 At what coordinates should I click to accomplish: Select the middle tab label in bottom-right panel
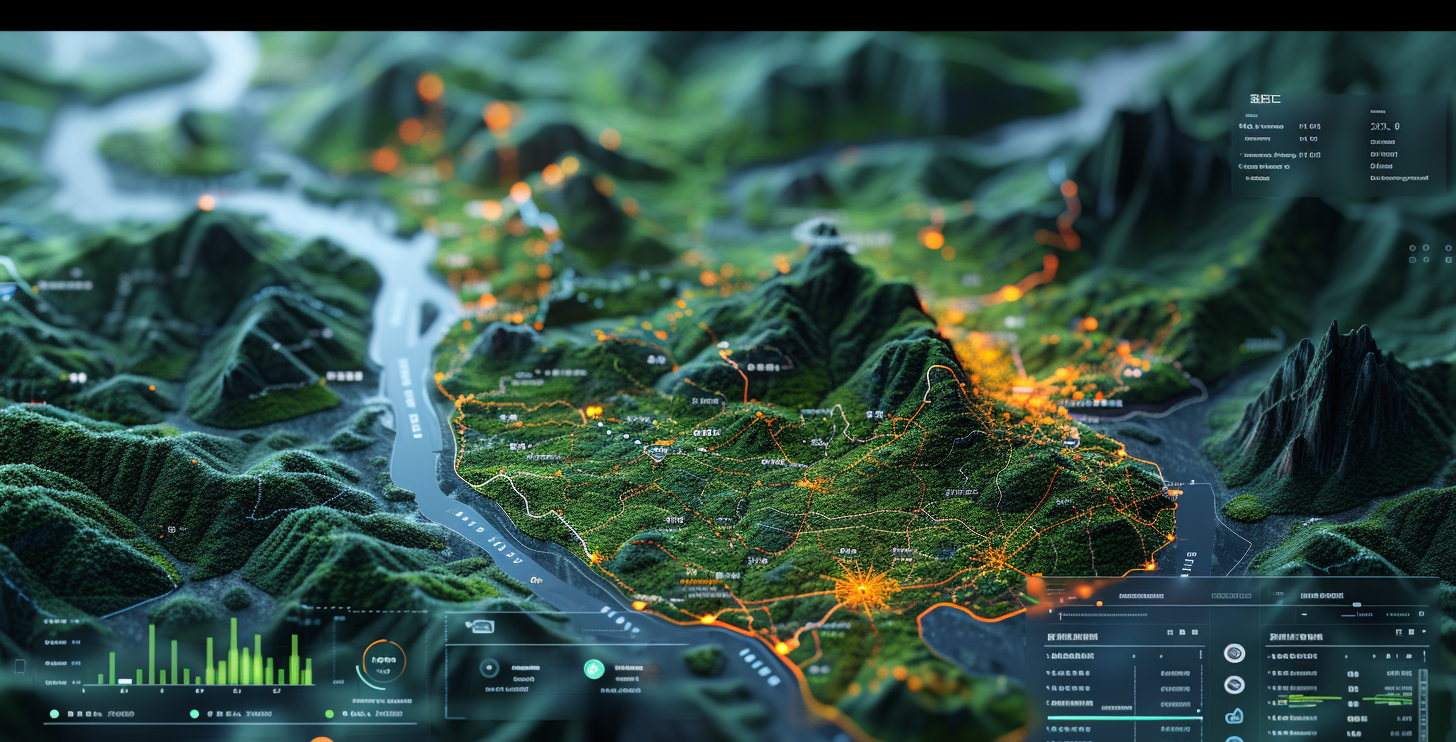(1230, 596)
